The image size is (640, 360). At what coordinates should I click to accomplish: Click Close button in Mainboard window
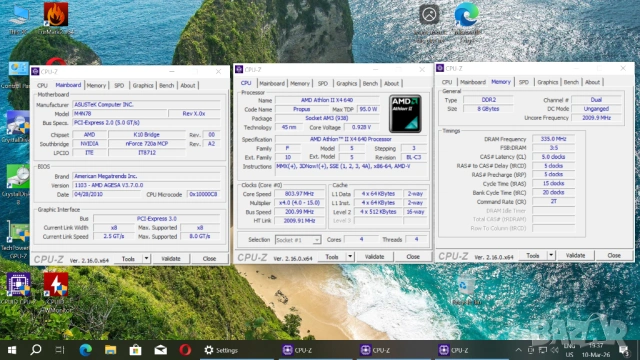tap(209, 258)
